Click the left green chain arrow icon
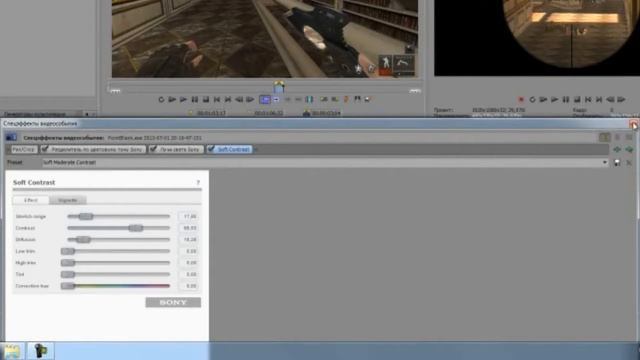This screenshot has height=360, width=640. (x=617, y=149)
